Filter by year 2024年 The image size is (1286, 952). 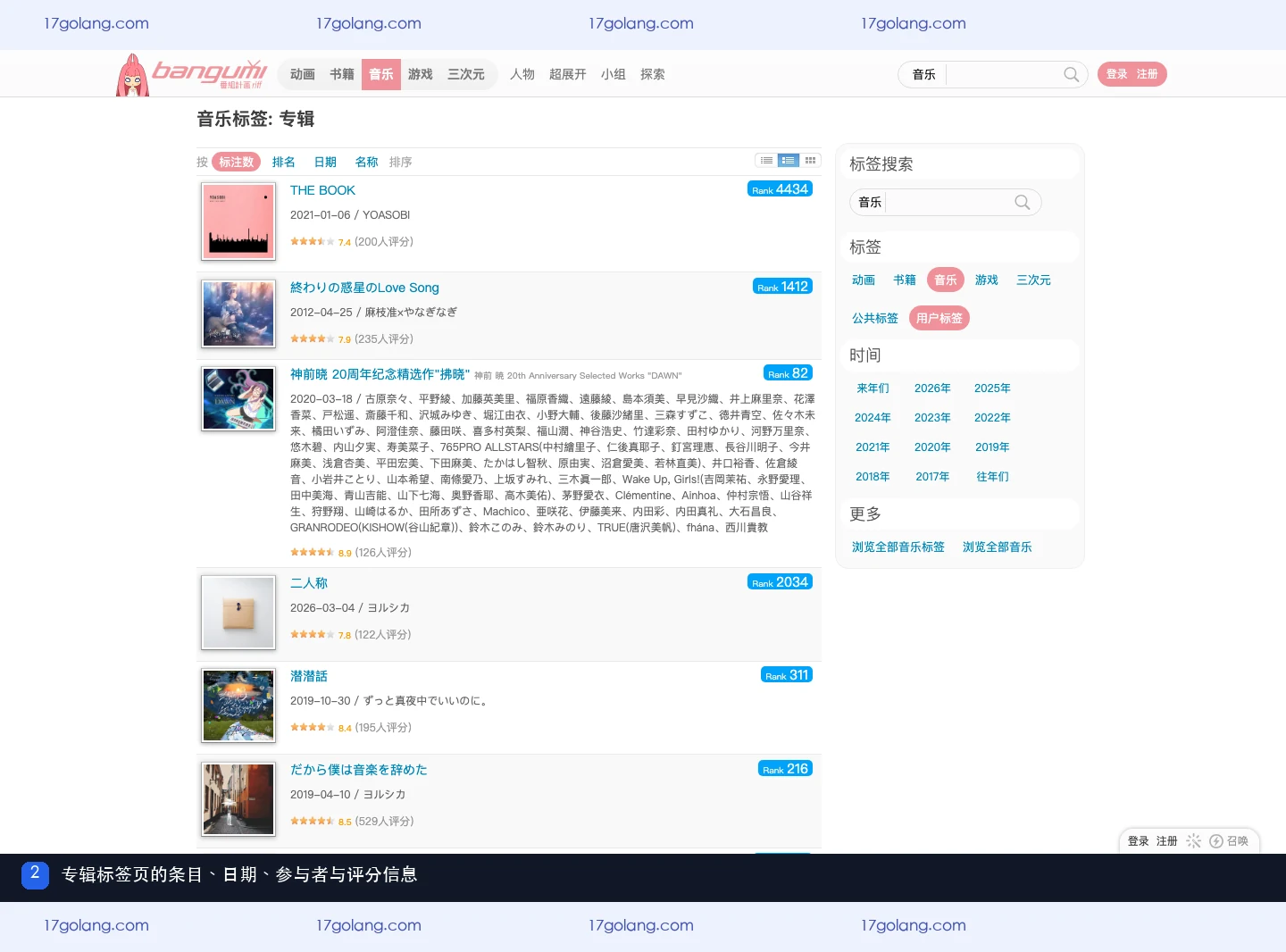coord(873,418)
